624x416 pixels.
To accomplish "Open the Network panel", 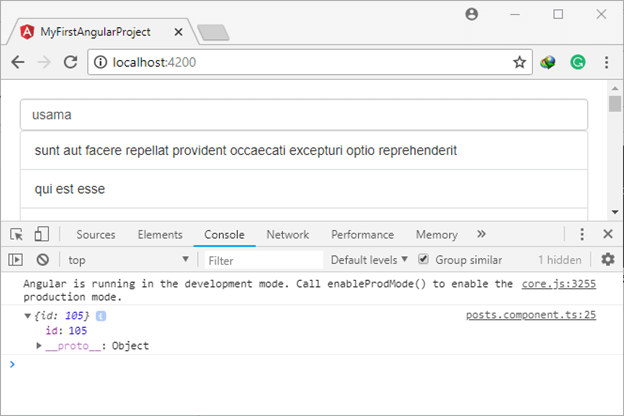I will tap(288, 234).
